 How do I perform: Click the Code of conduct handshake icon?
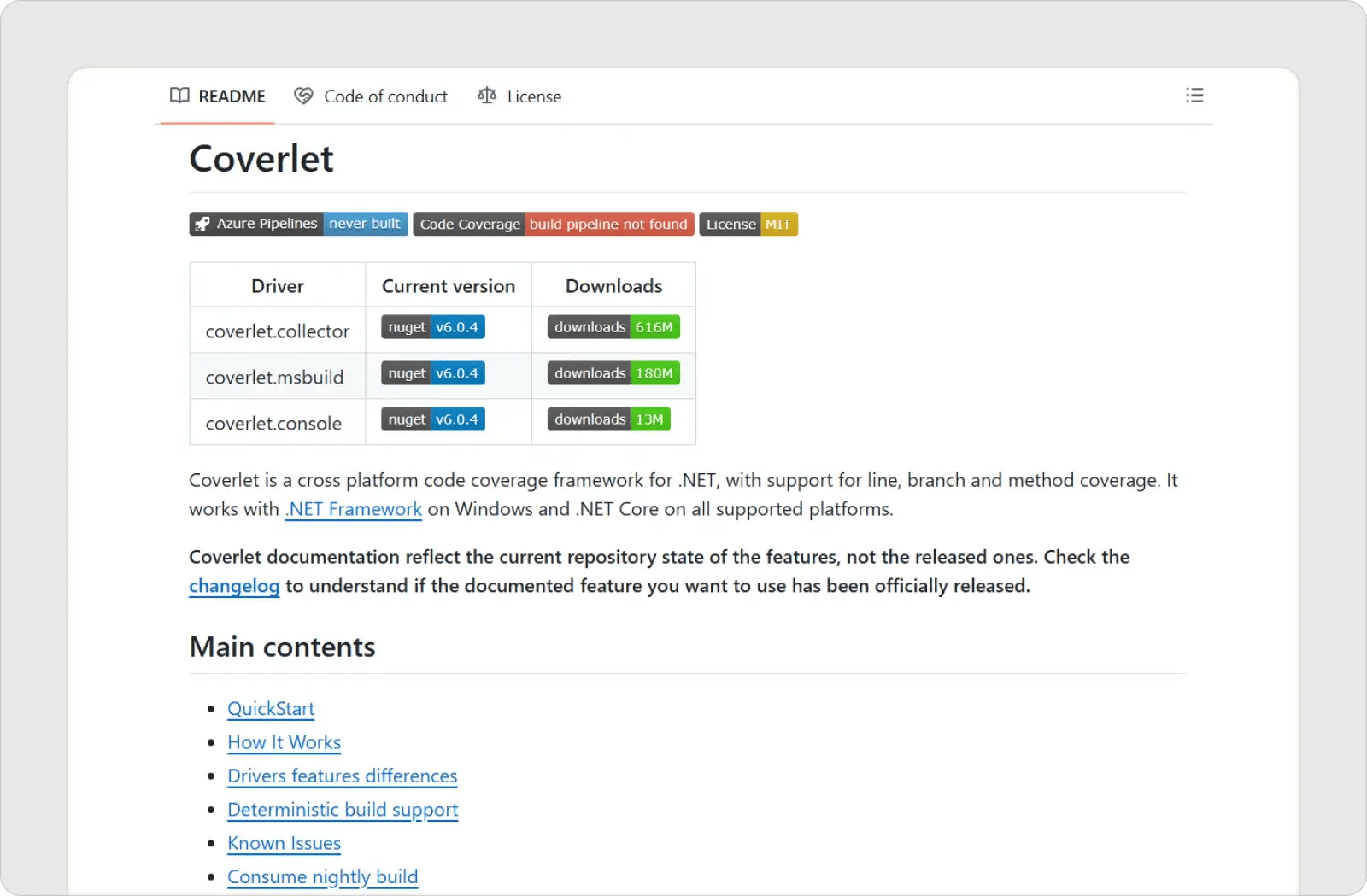pyautogui.click(x=303, y=96)
